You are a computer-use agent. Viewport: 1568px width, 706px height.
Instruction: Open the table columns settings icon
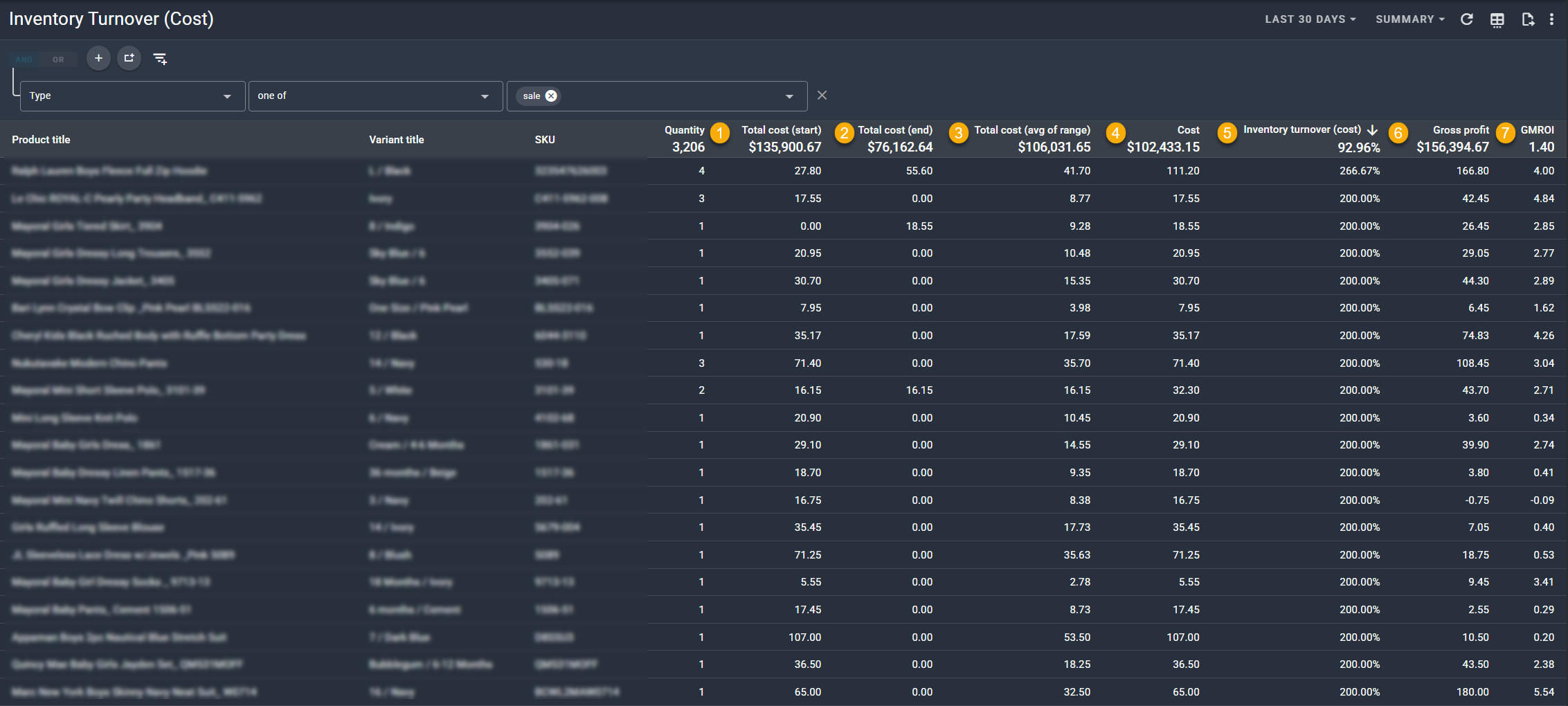[1497, 19]
